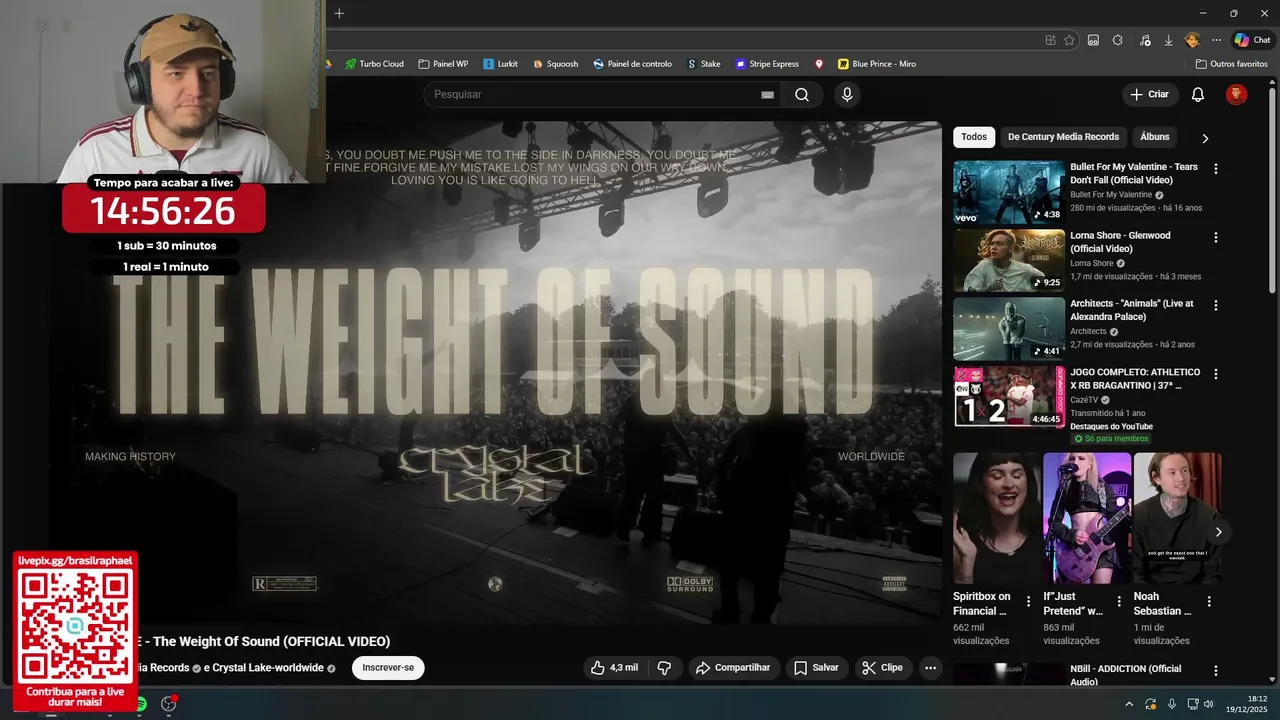Click Inscrever-se subscribe button
This screenshot has width=1280, height=720.
pyautogui.click(x=388, y=668)
